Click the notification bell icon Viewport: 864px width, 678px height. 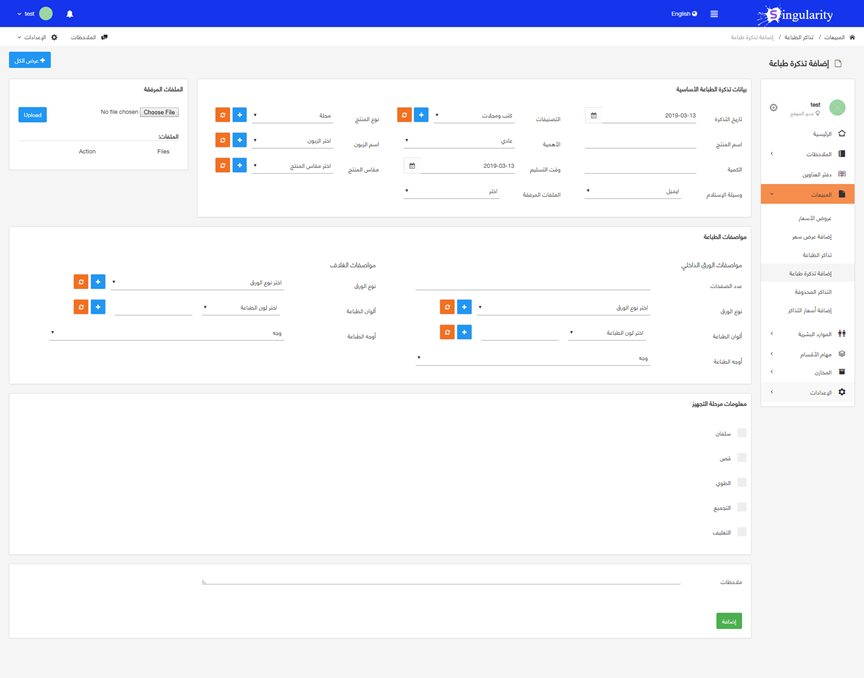point(69,14)
